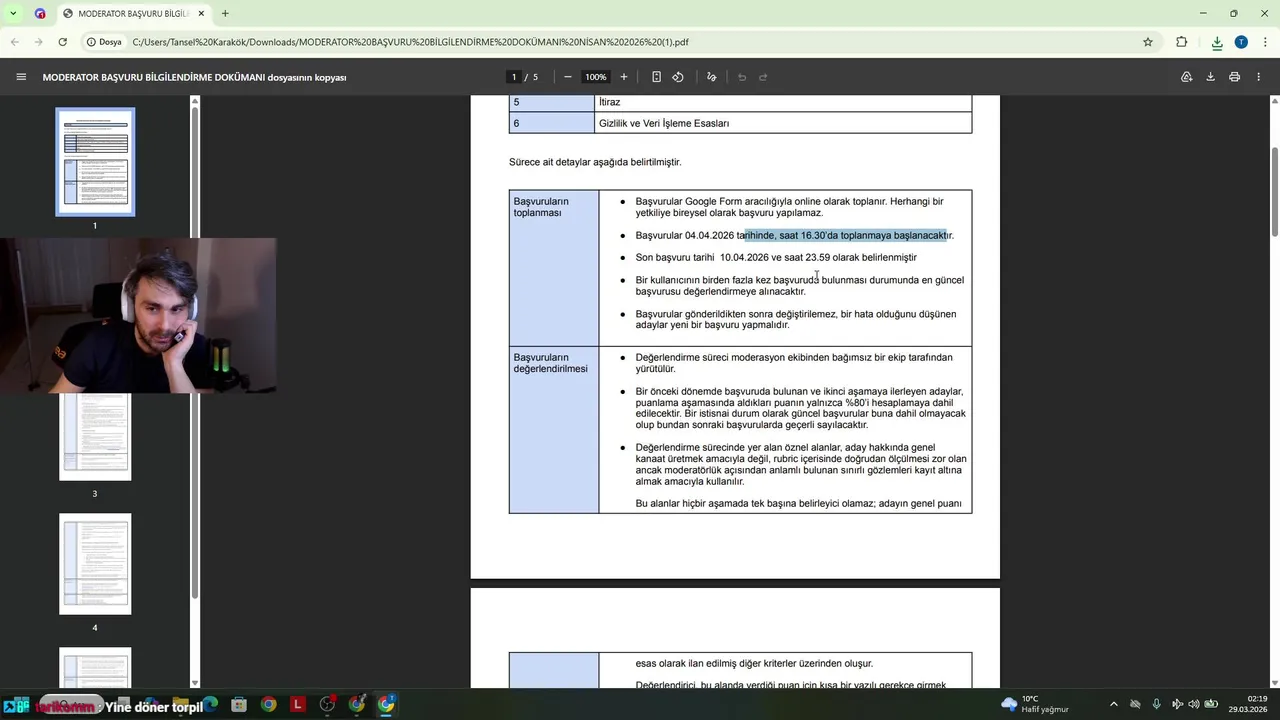1280x720 pixels.
Task: Click the 'Başvuruların toplanması' table cell
Action: pos(554,268)
